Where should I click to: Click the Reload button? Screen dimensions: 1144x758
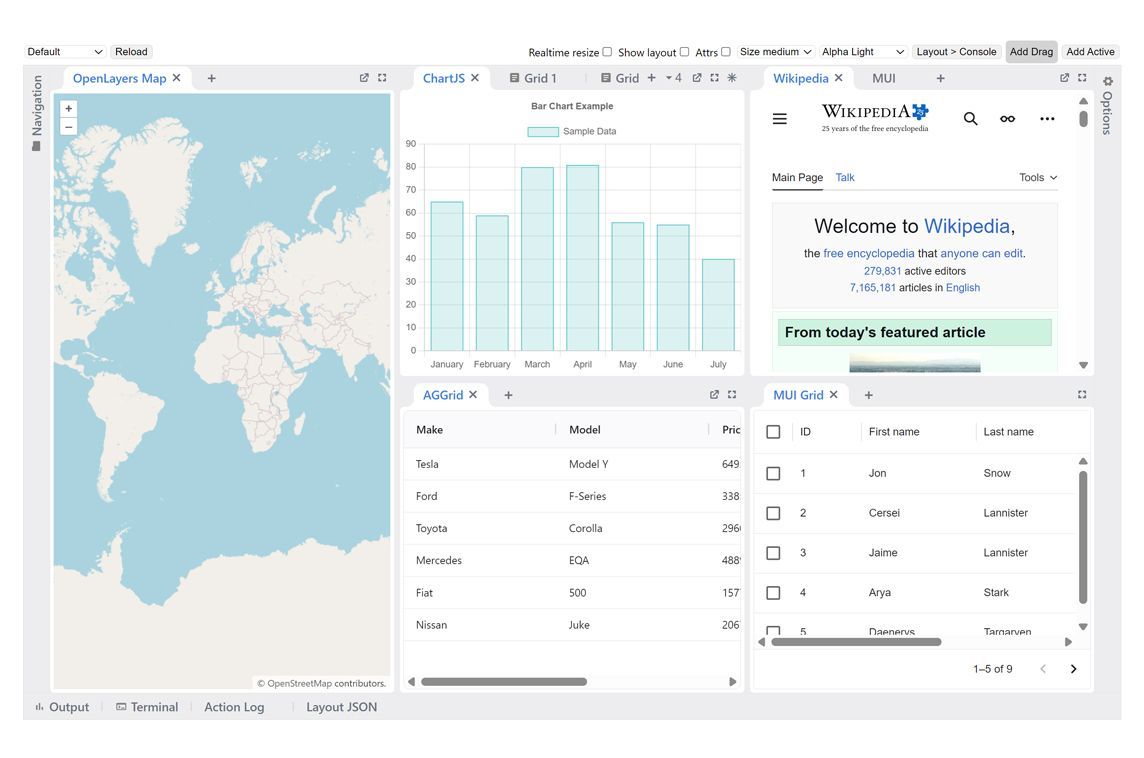[x=131, y=52]
